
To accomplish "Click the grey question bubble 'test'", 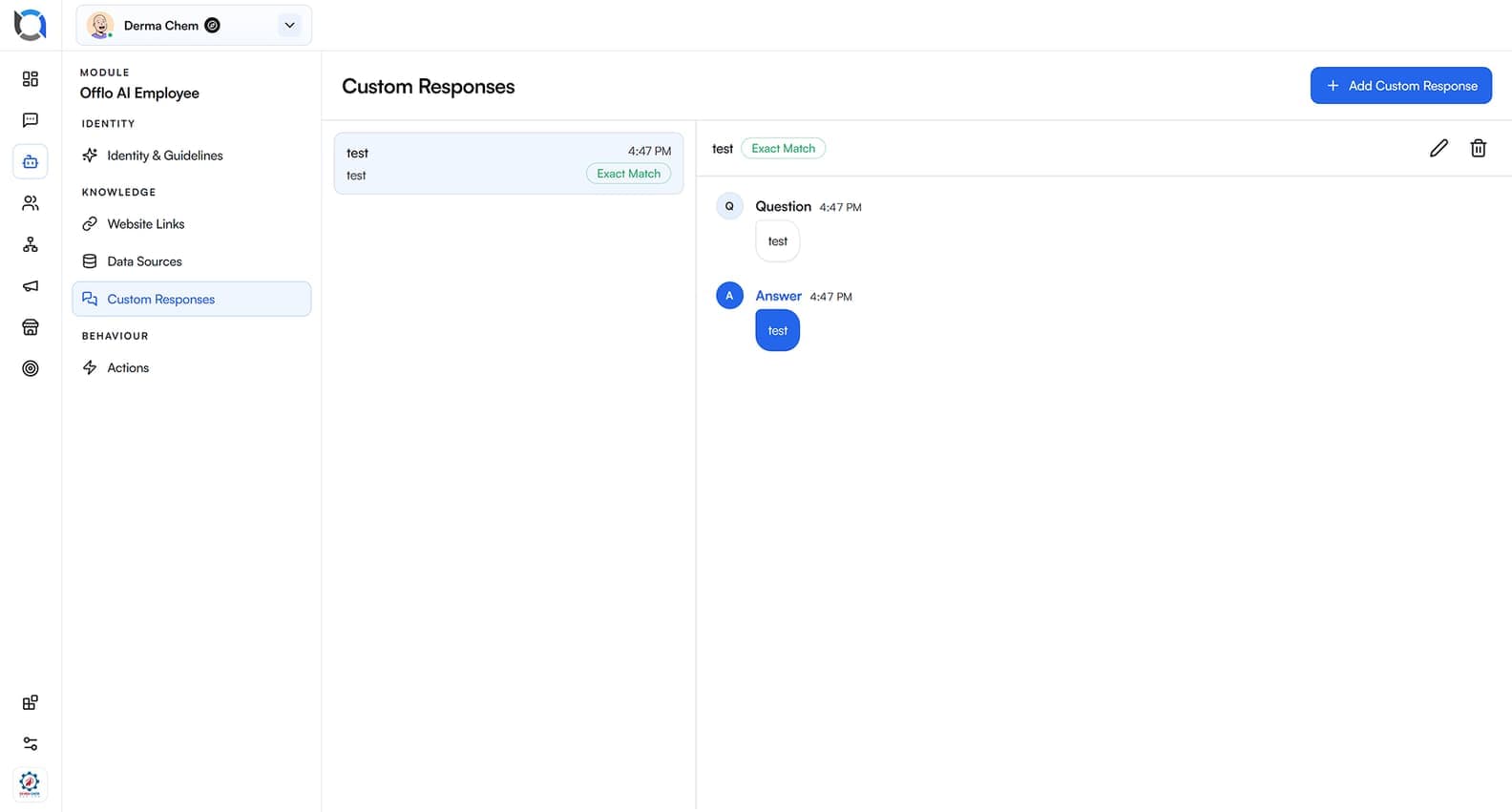I will coord(777,241).
